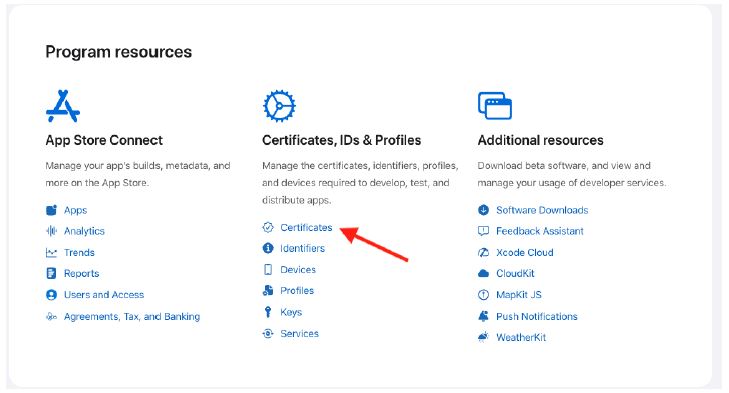Click the icon beside Xcode Cloud
The image size is (729, 393).
(x=484, y=253)
